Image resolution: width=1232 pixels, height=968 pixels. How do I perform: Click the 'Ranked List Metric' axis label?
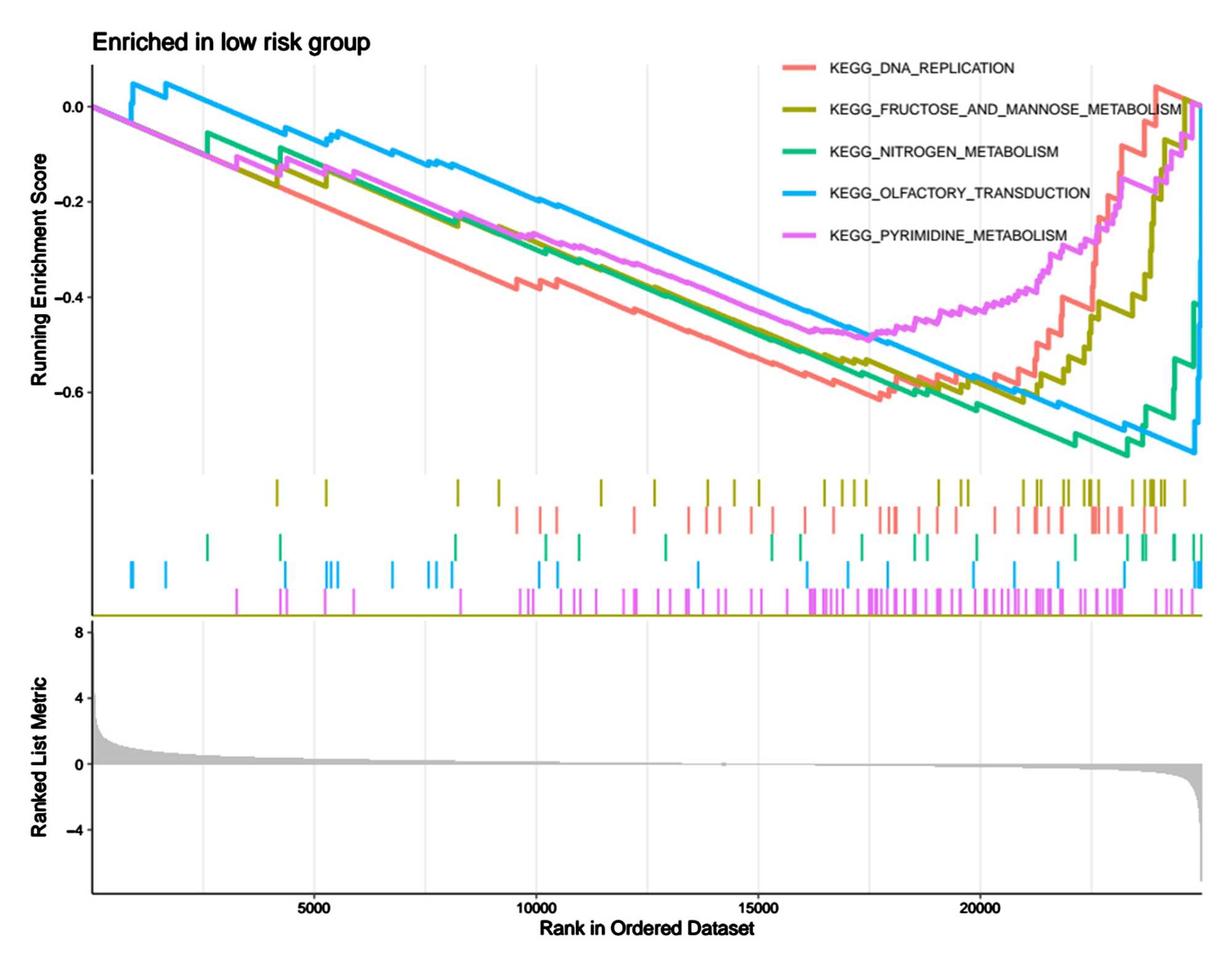39,757
